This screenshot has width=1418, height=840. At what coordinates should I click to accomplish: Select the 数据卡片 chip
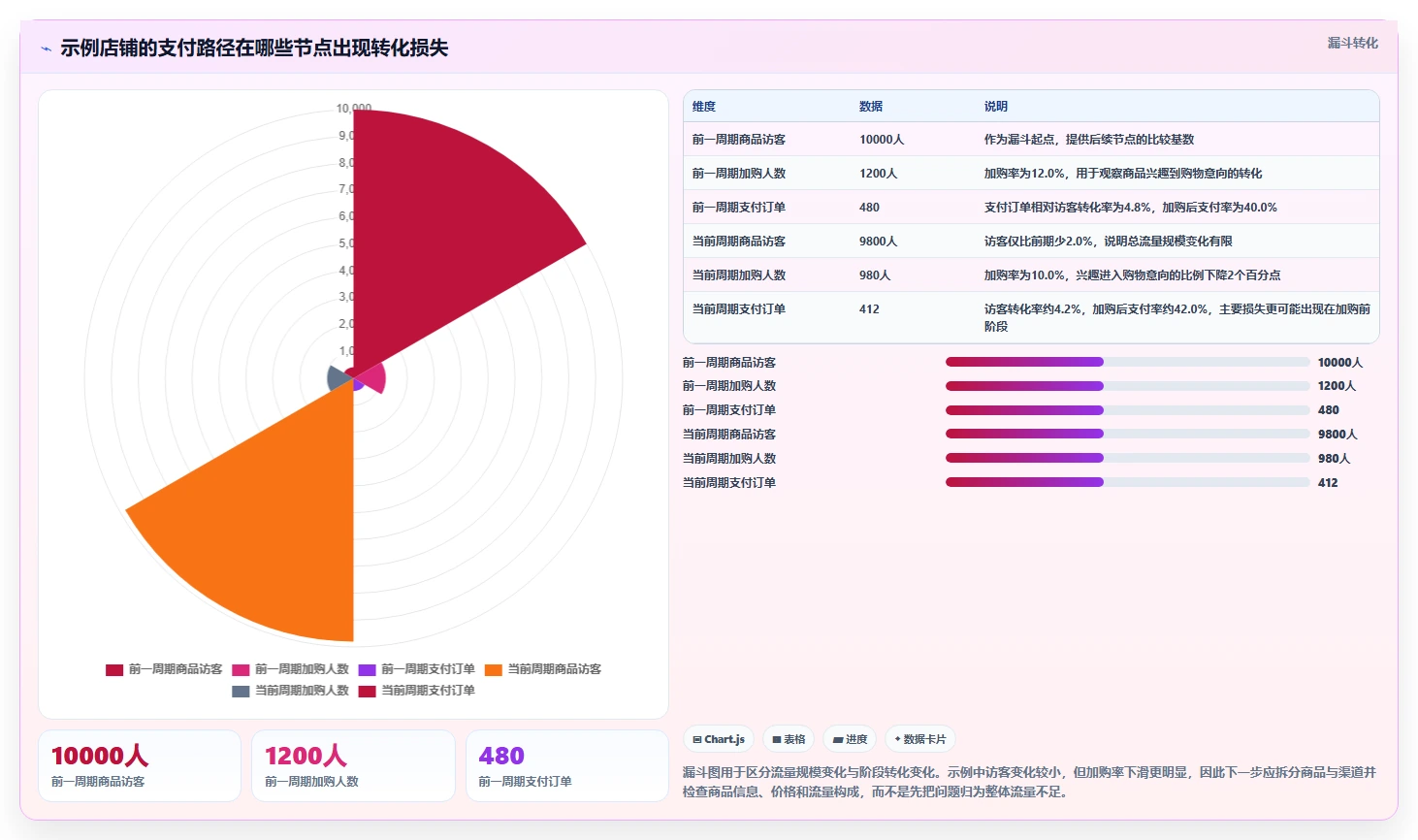pyautogui.click(x=920, y=739)
